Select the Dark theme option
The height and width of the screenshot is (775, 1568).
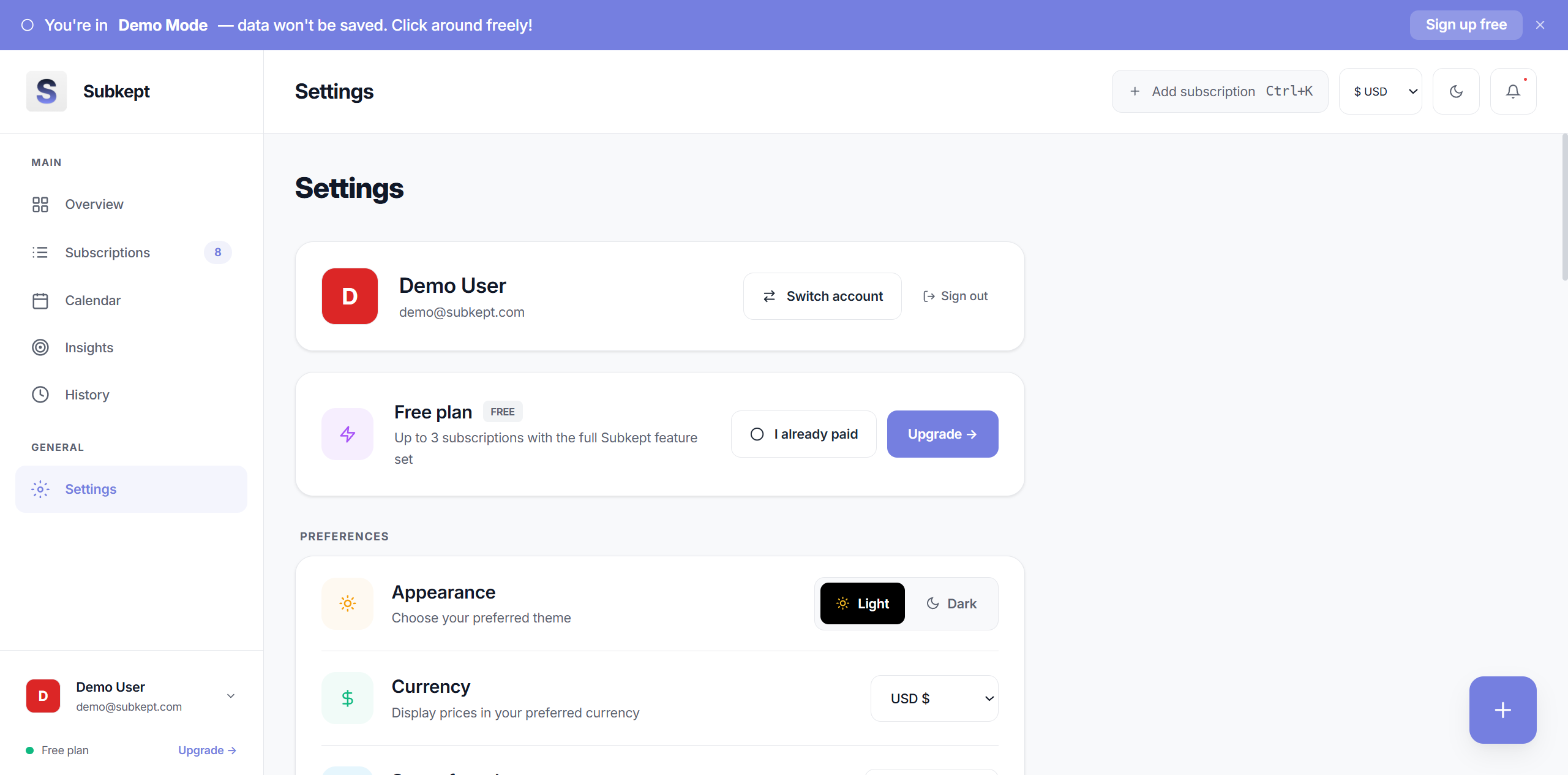(951, 603)
